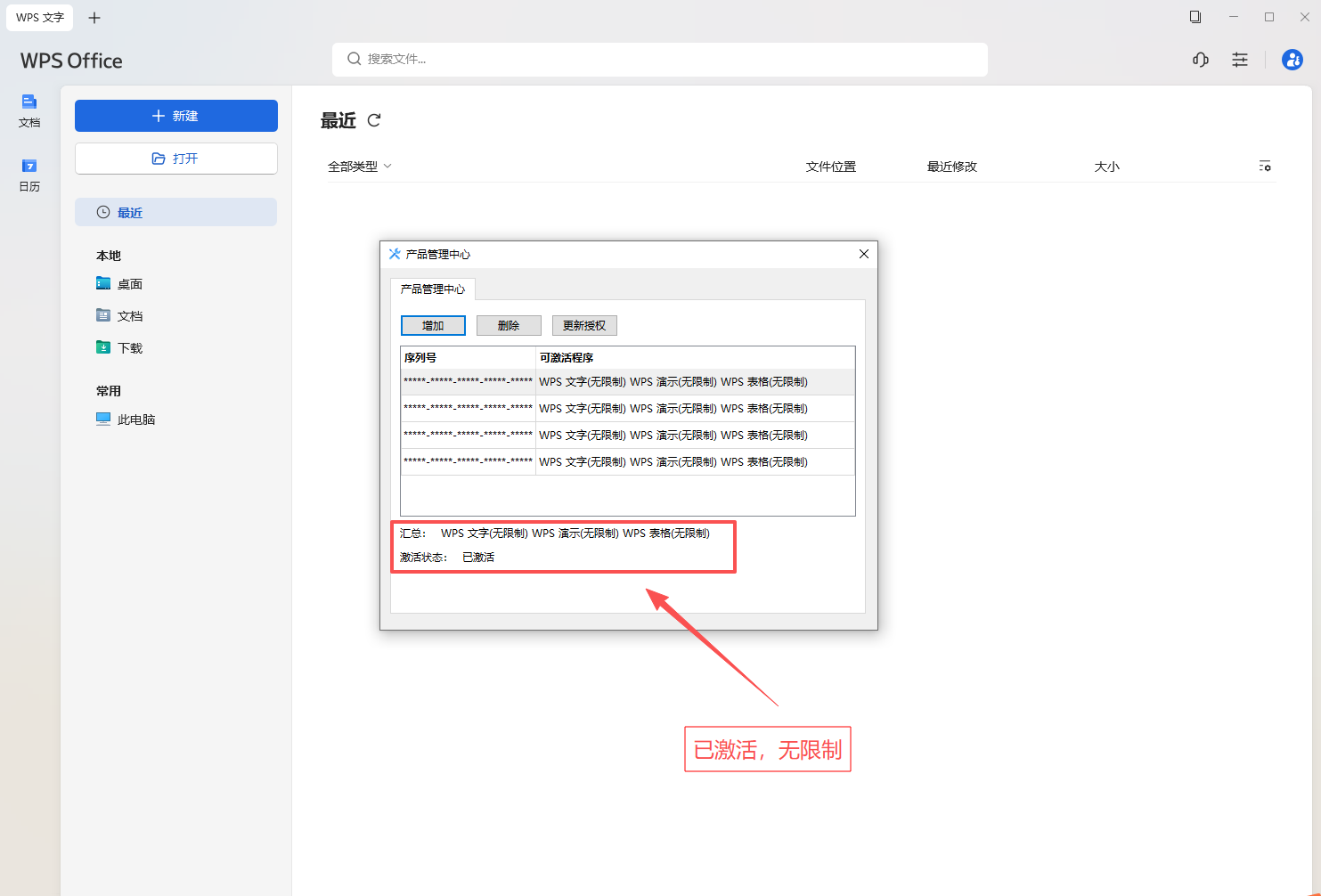This screenshot has width=1321, height=896.
Task: Select the 桌面 folder in sidebar
Action: (x=129, y=284)
